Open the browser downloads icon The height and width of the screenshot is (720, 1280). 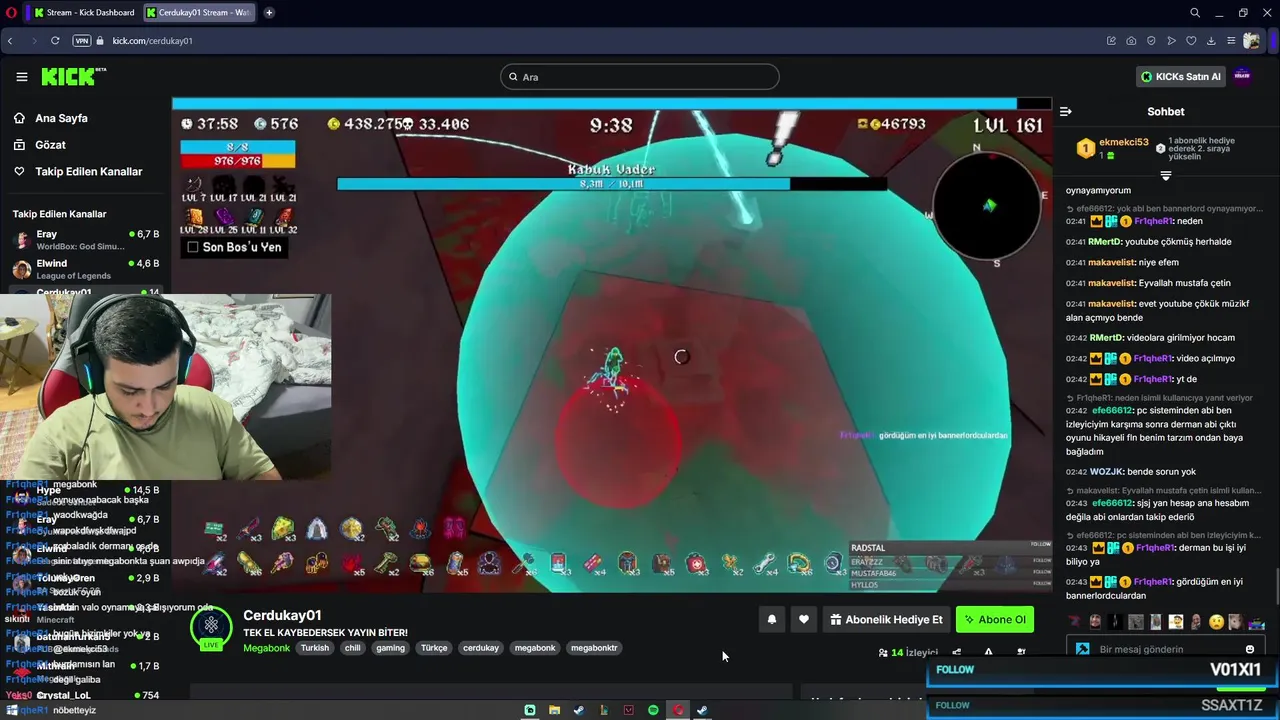click(1211, 41)
